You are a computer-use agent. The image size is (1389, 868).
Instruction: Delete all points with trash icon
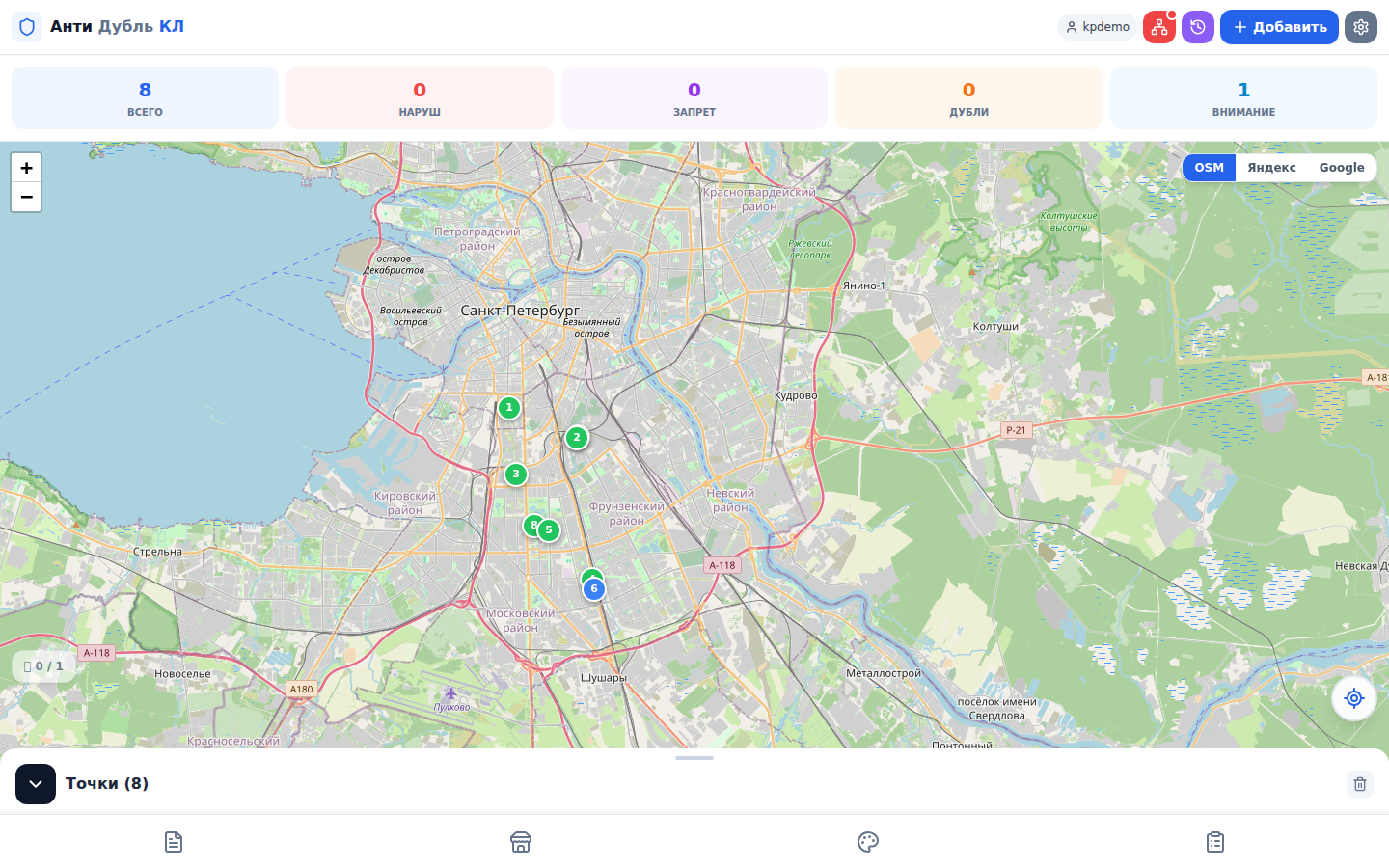point(1360,784)
